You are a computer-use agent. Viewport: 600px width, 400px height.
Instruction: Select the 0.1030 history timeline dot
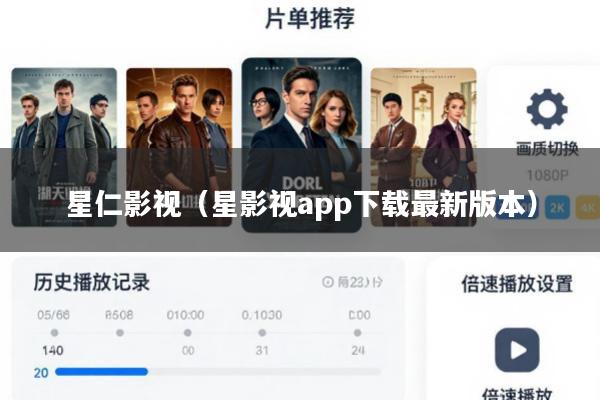tap(262, 333)
